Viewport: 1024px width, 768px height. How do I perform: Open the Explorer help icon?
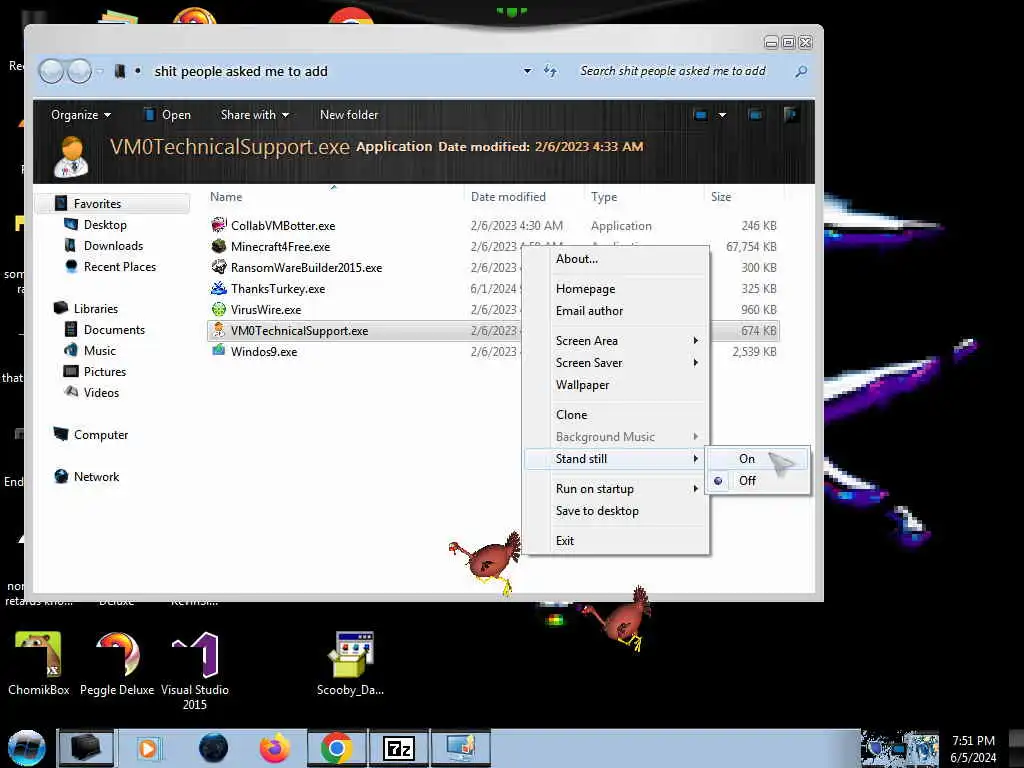click(x=790, y=115)
